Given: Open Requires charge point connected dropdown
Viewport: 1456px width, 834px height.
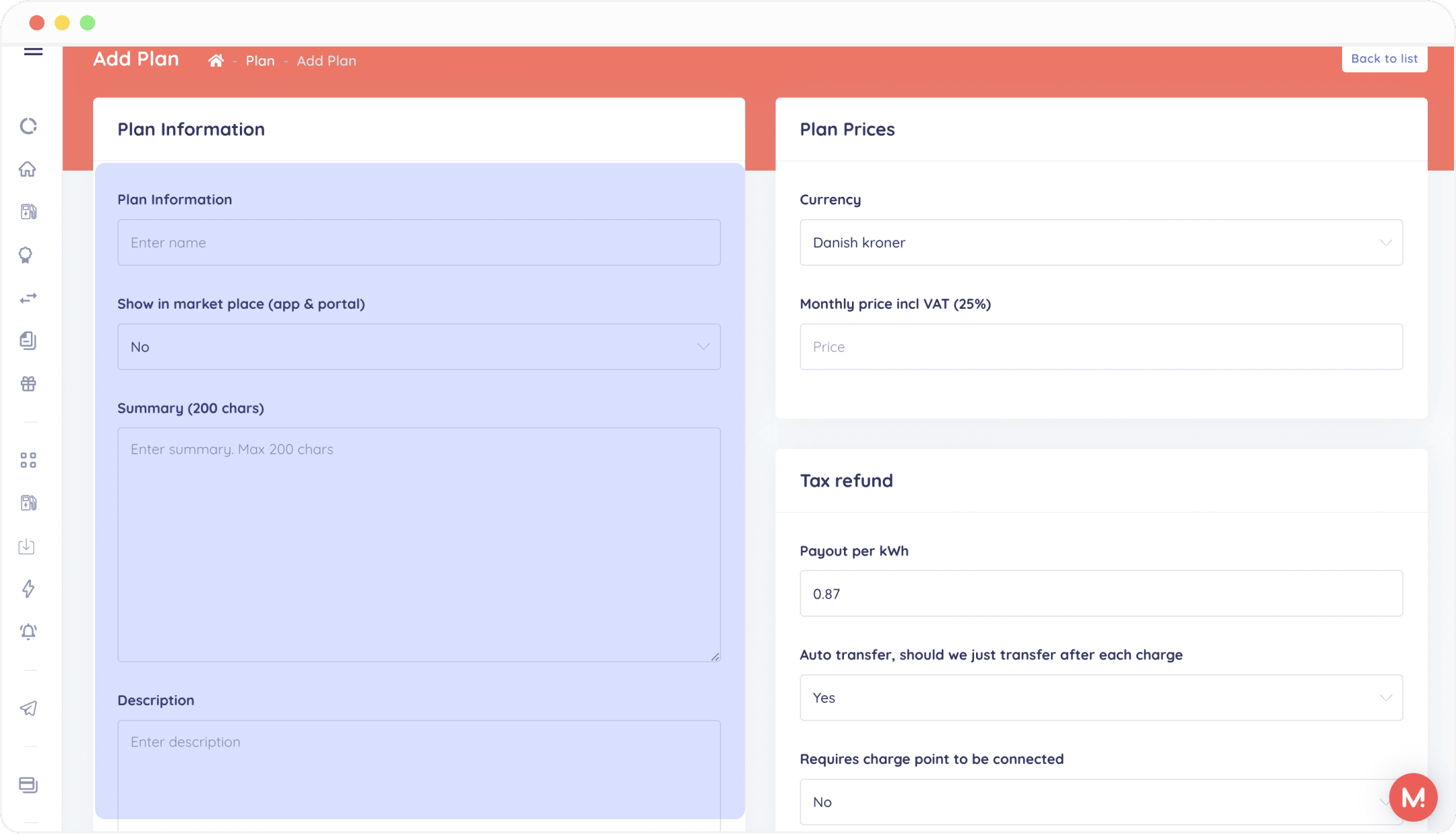Looking at the screenshot, I should pos(1101,802).
